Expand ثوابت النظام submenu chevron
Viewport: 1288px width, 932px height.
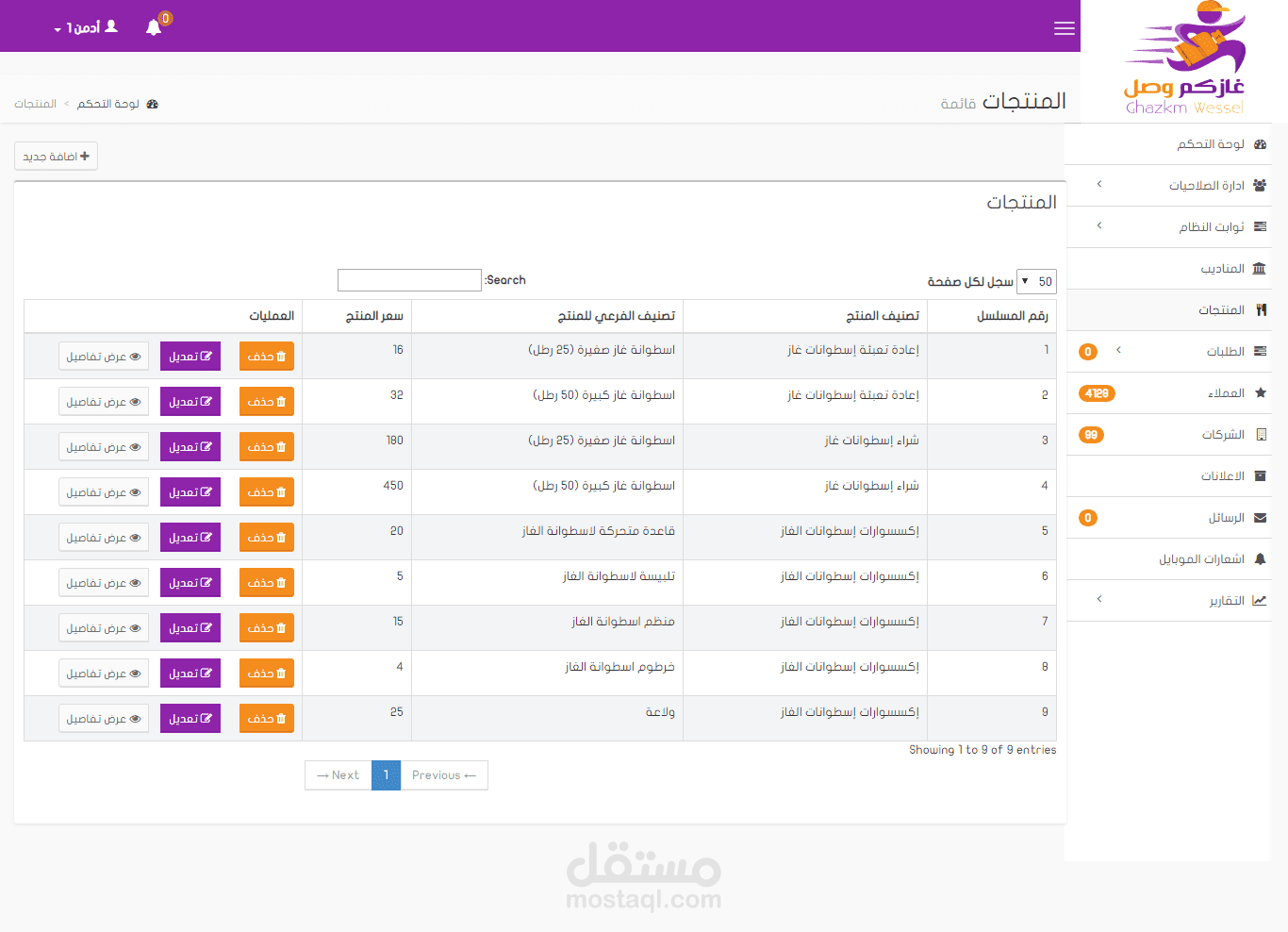pos(1099,225)
